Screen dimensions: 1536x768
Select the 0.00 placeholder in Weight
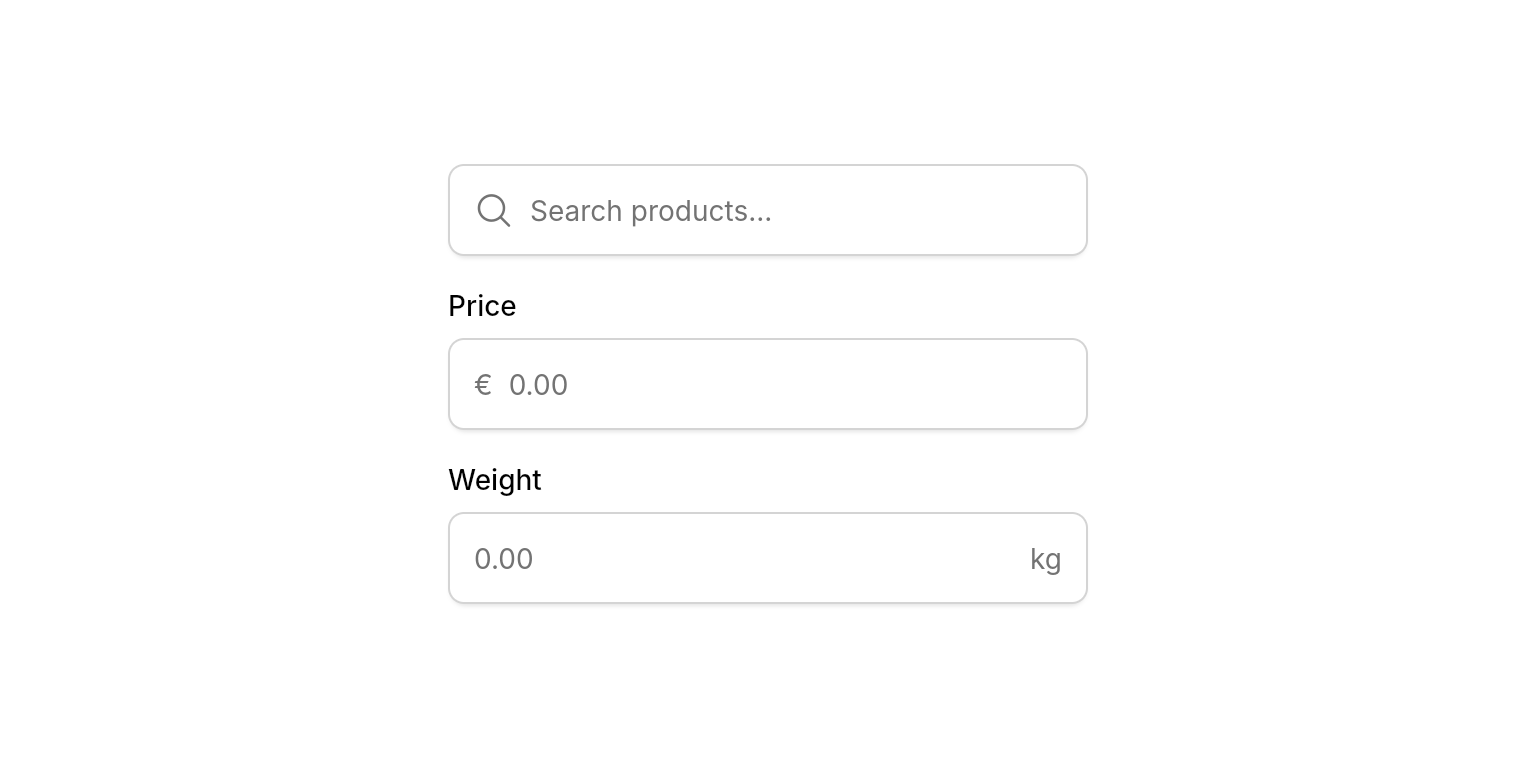504,558
